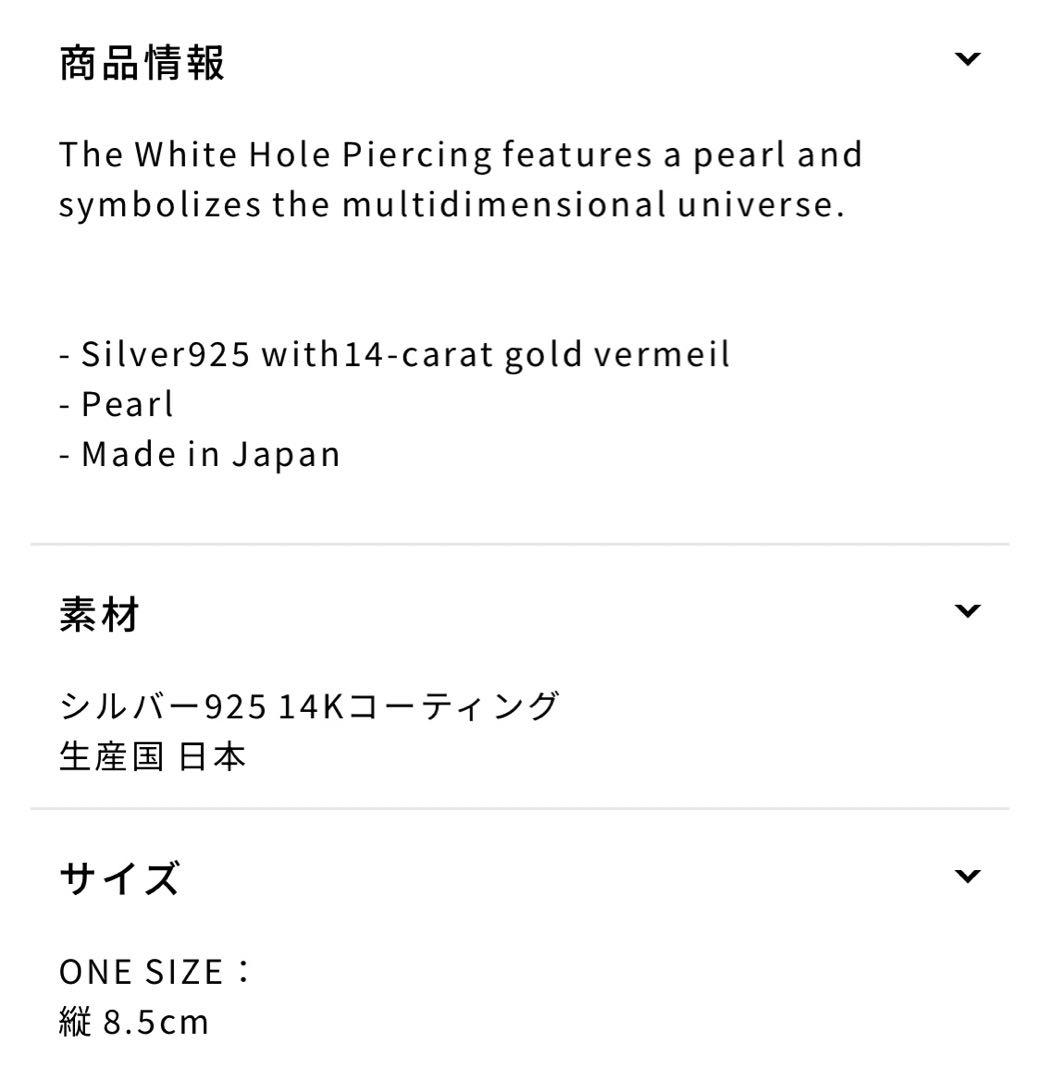Click the topmost disclosure chevron icon
The image size is (1041, 1080).
(x=966, y=58)
